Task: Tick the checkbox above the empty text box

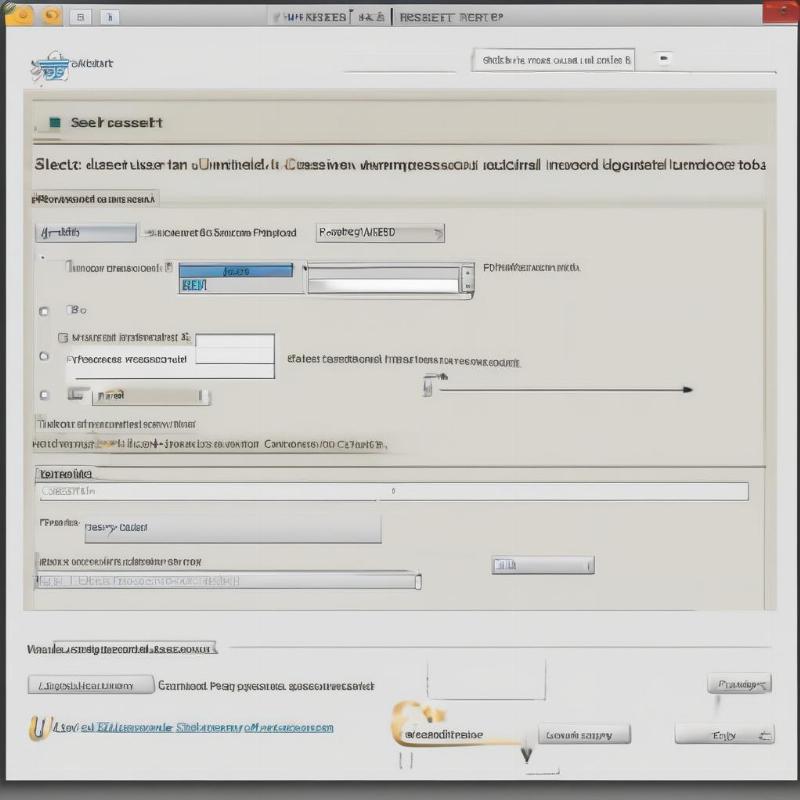Action: pyautogui.click(x=64, y=338)
